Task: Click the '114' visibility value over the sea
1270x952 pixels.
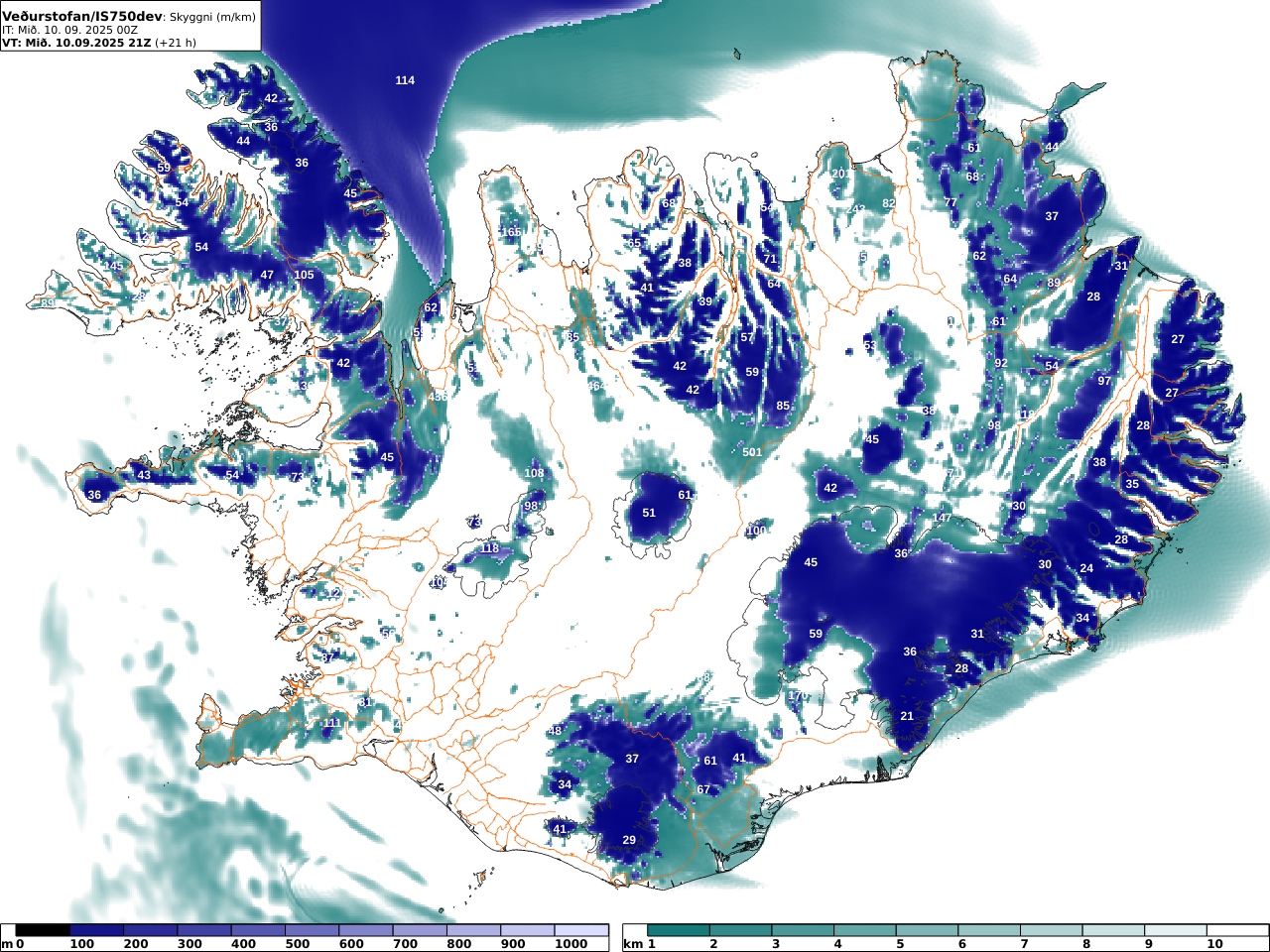Action: [405, 80]
